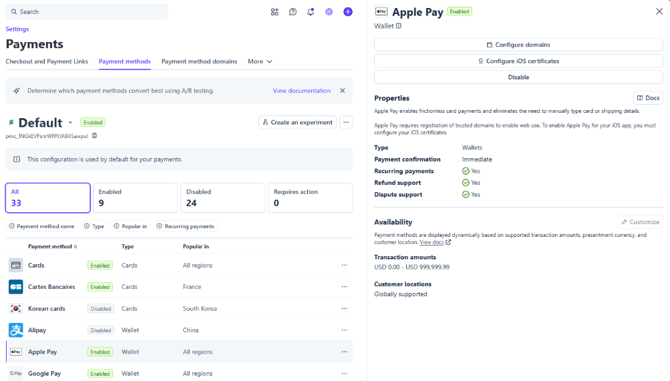Click the Settings breadcrumb link
The image size is (670, 381).
[17, 29]
